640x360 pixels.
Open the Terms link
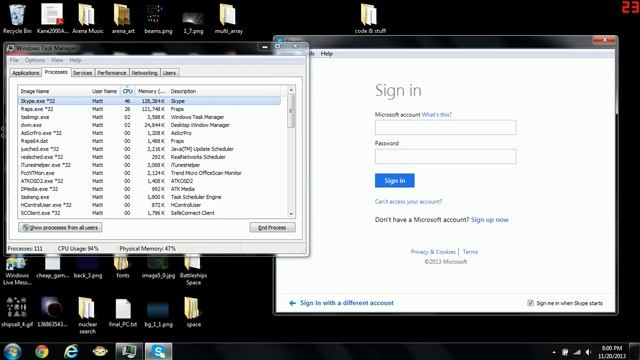click(470, 252)
